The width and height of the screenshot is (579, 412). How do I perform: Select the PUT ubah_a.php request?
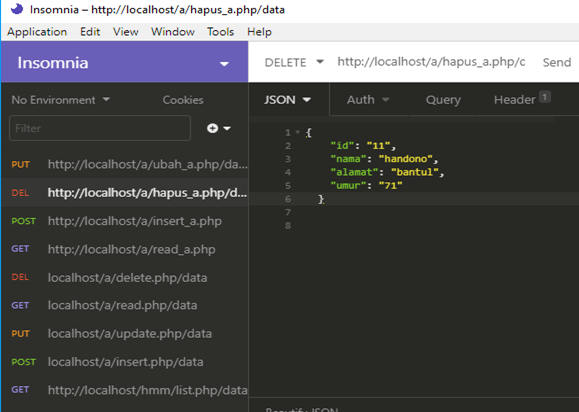[x=125, y=164]
